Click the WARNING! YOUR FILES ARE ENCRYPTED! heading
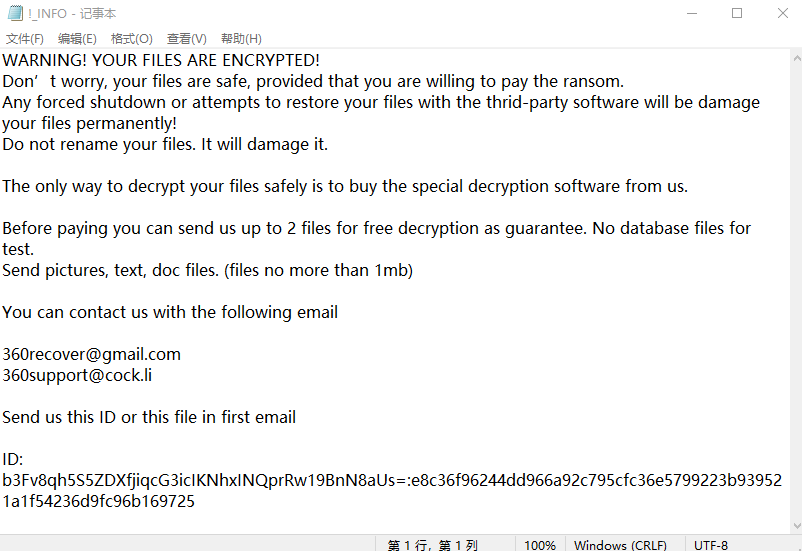Image resolution: width=802 pixels, height=551 pixels. (161, 60)
